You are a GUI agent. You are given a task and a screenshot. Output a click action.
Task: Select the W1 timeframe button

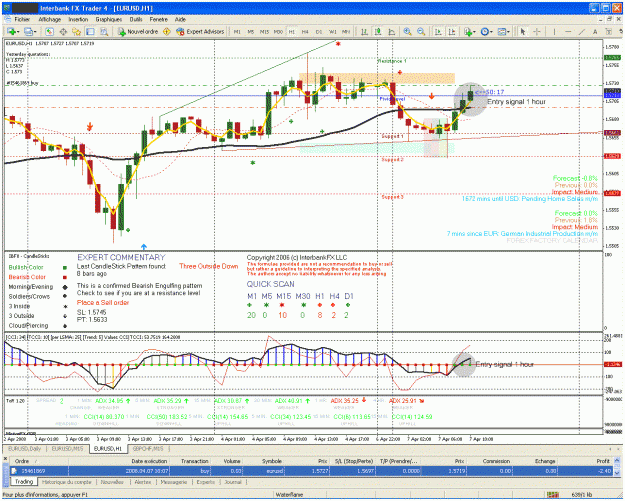[x=332, y=31]
